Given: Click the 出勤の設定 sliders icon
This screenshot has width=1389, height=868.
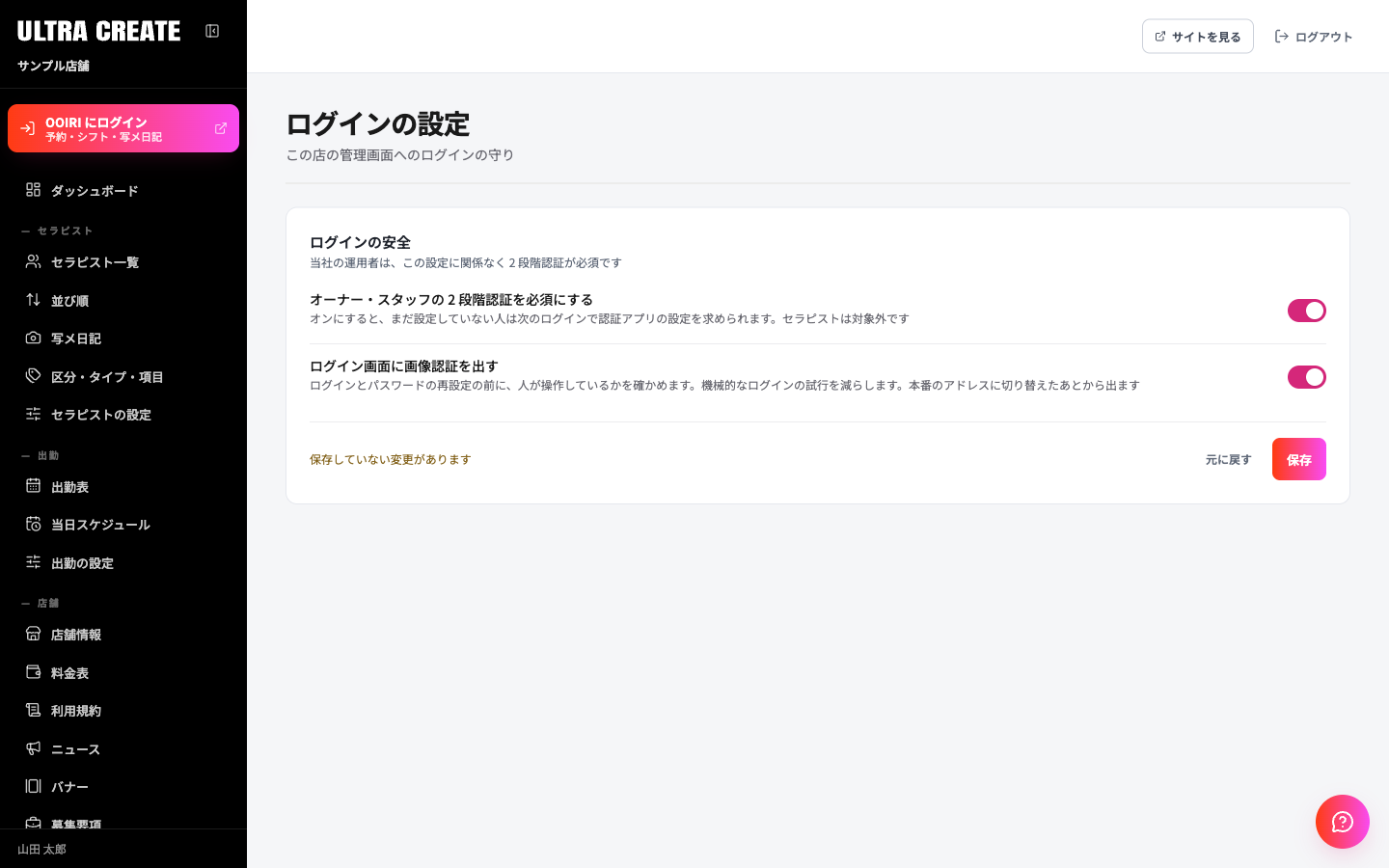Looking at the screenshot, I should (x=33, y=562).
